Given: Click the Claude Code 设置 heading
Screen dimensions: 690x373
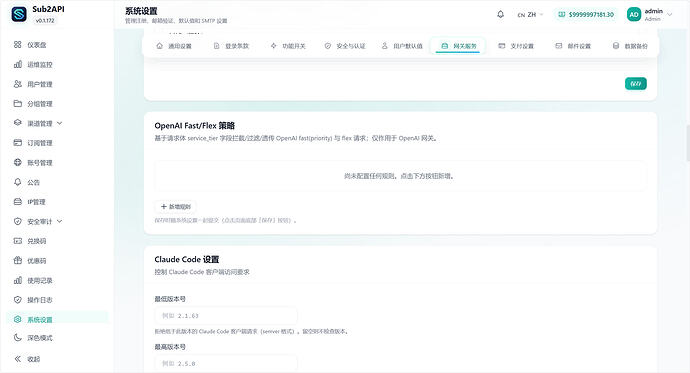Looking at the screenshot, I should [187, 259].
